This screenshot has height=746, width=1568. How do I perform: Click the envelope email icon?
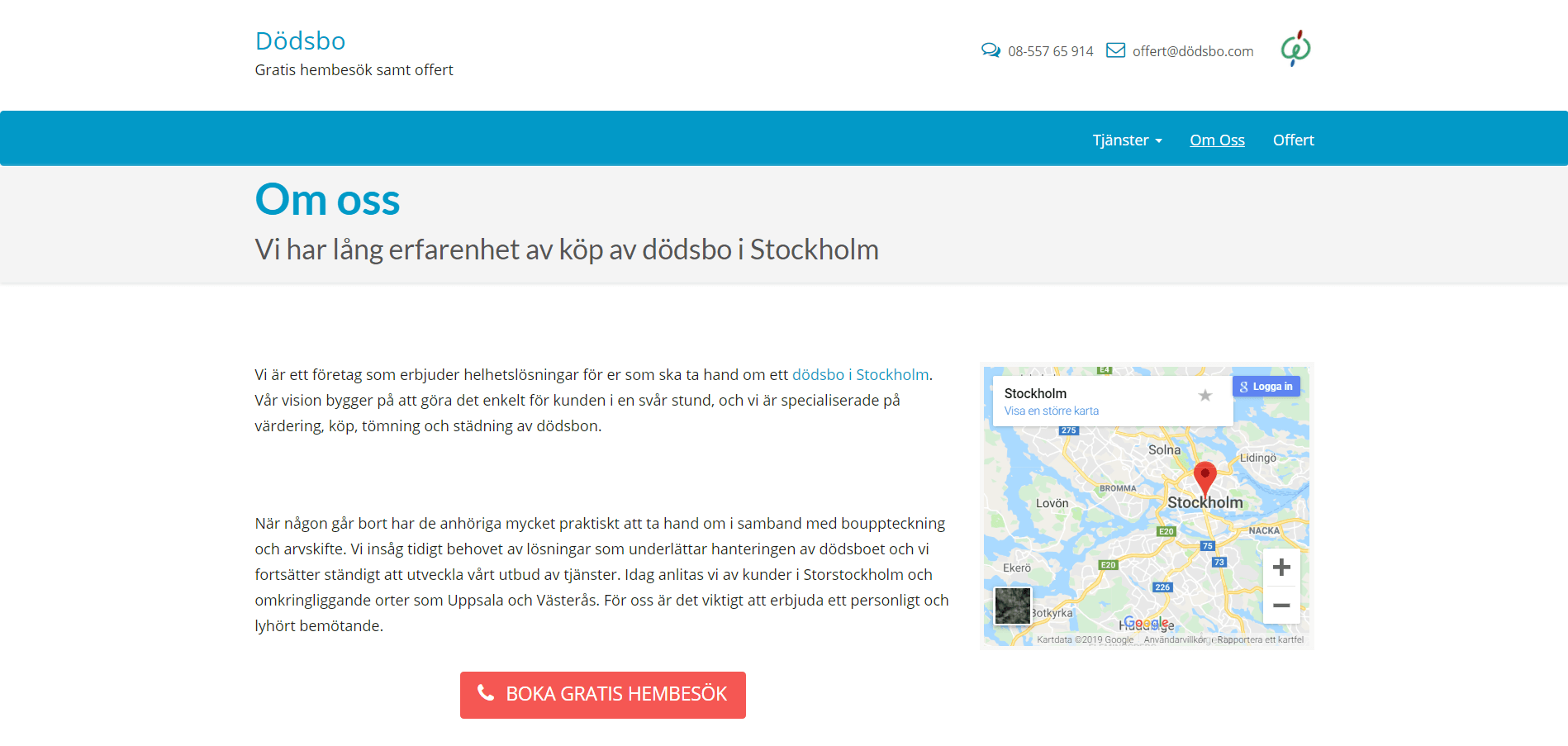pyautogui.click(x=1115, y=50)
